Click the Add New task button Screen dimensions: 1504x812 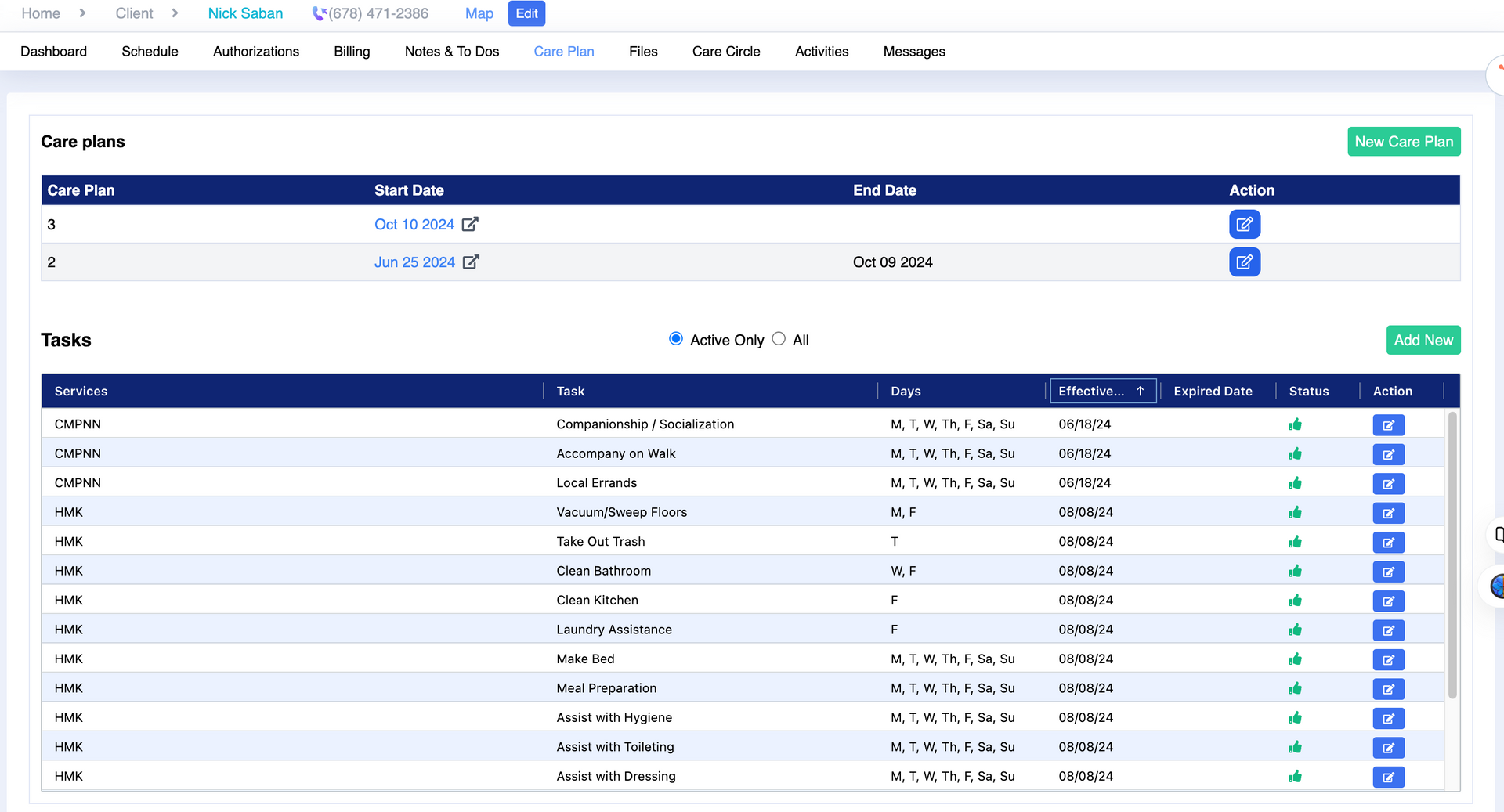(1423, 341)
